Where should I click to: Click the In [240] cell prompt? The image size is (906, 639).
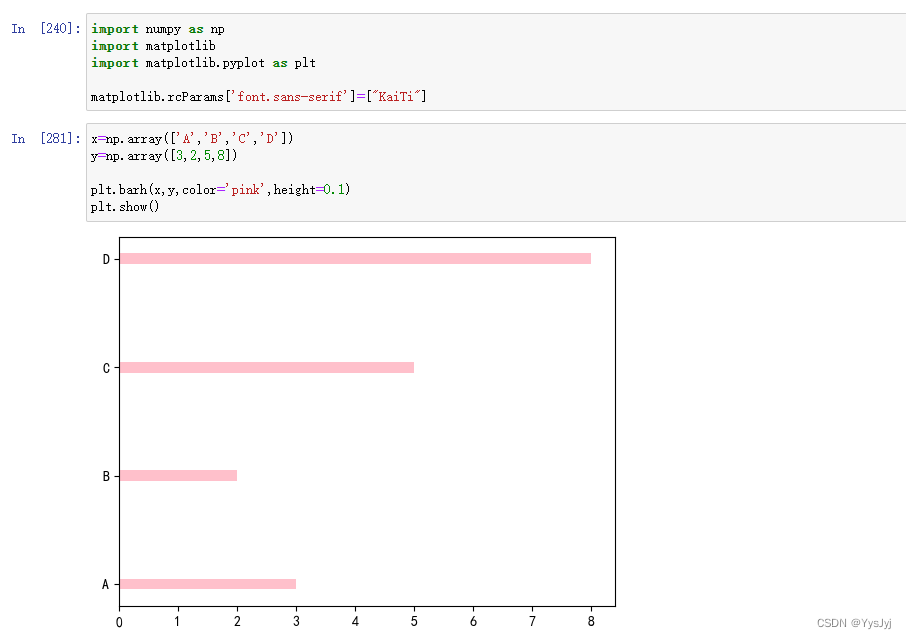(x=46, y=28)
